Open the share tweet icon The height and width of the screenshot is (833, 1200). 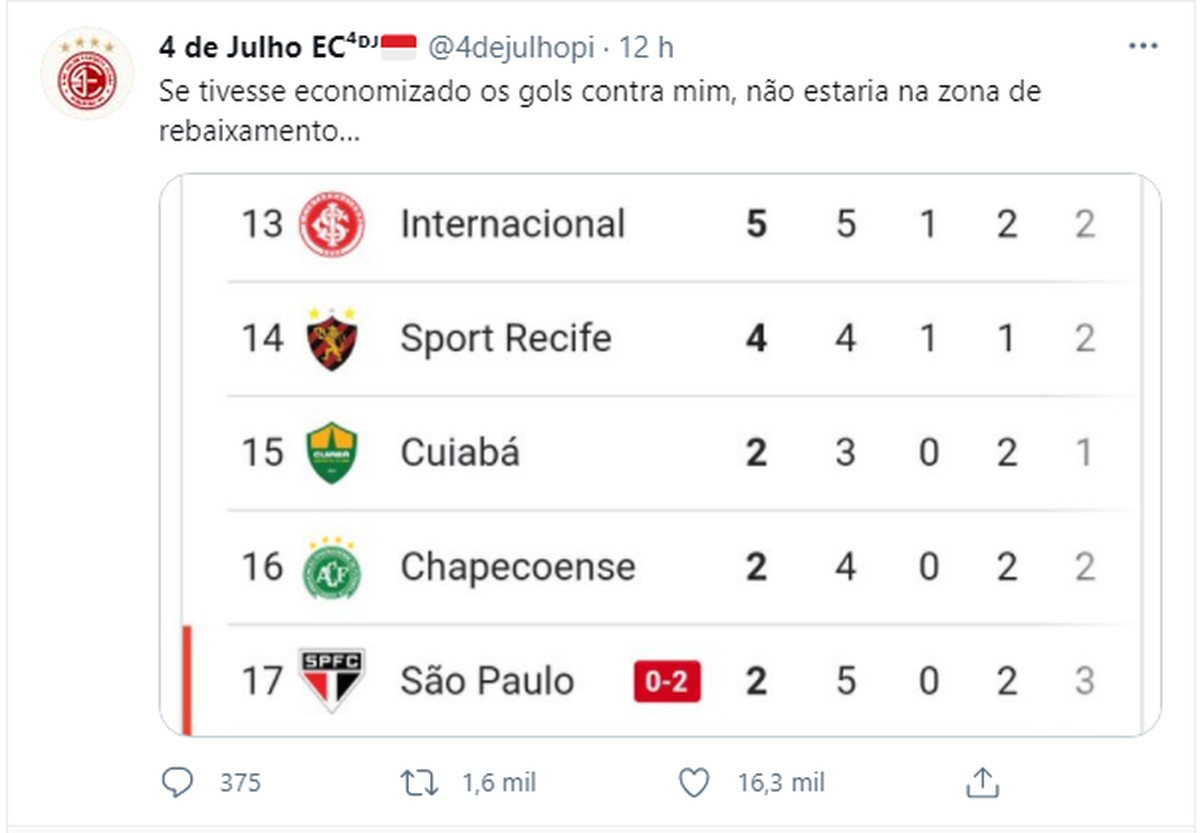tap(982, 782)
